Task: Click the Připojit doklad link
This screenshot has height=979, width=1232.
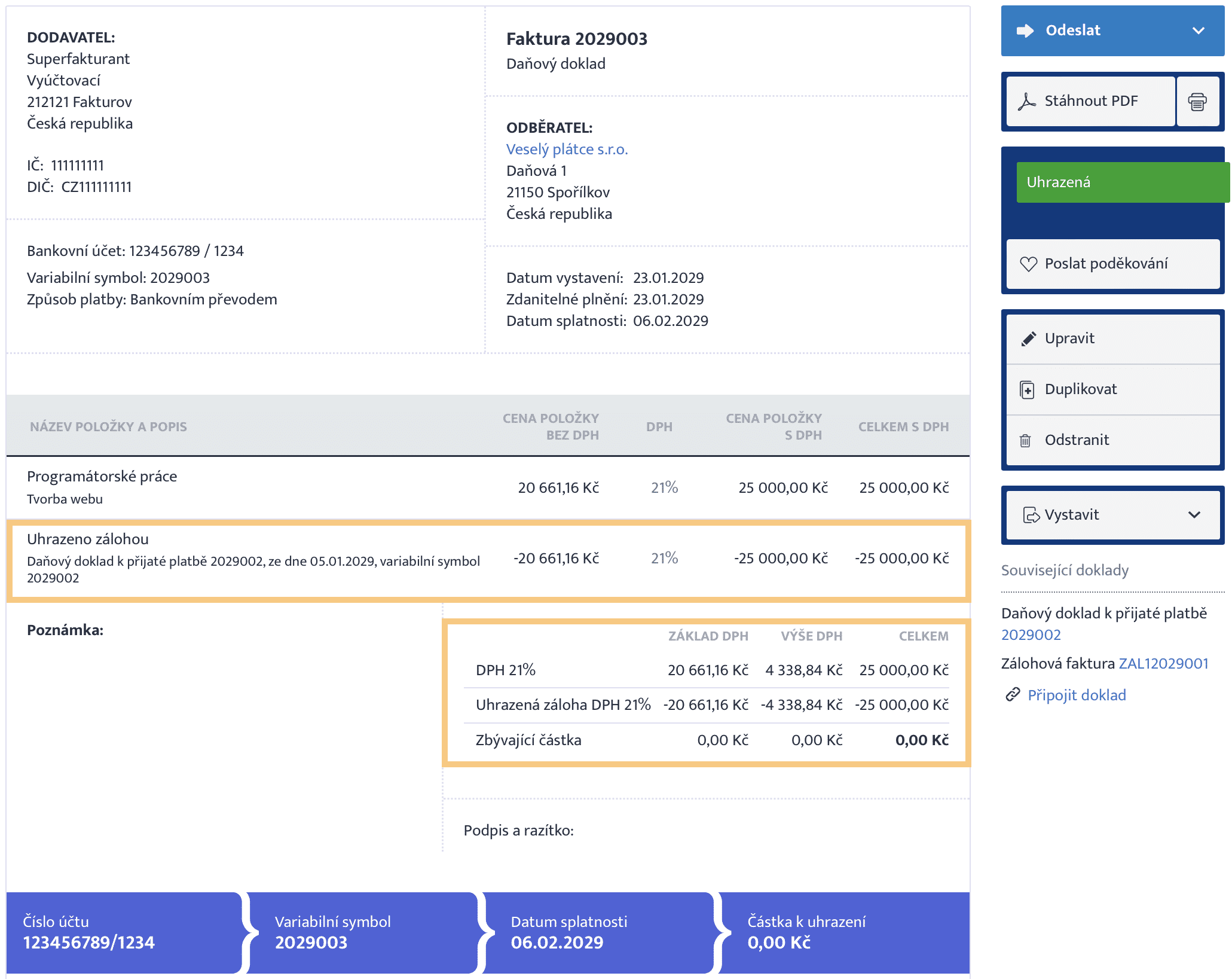Action: point(1077,695)
